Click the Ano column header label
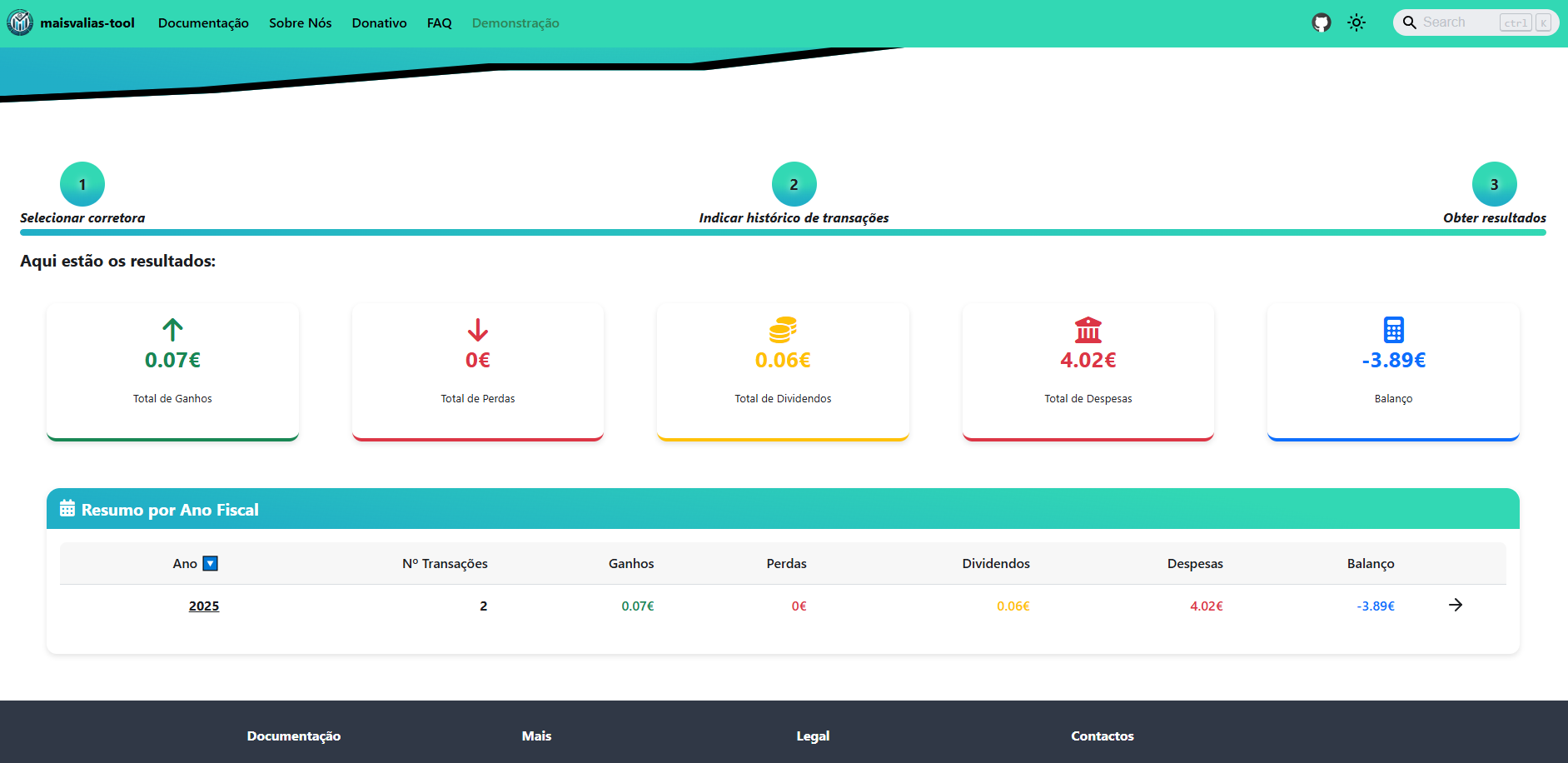Image resolution: width=1568 pixels, height=763 pixels. click(x=185, y=564)
